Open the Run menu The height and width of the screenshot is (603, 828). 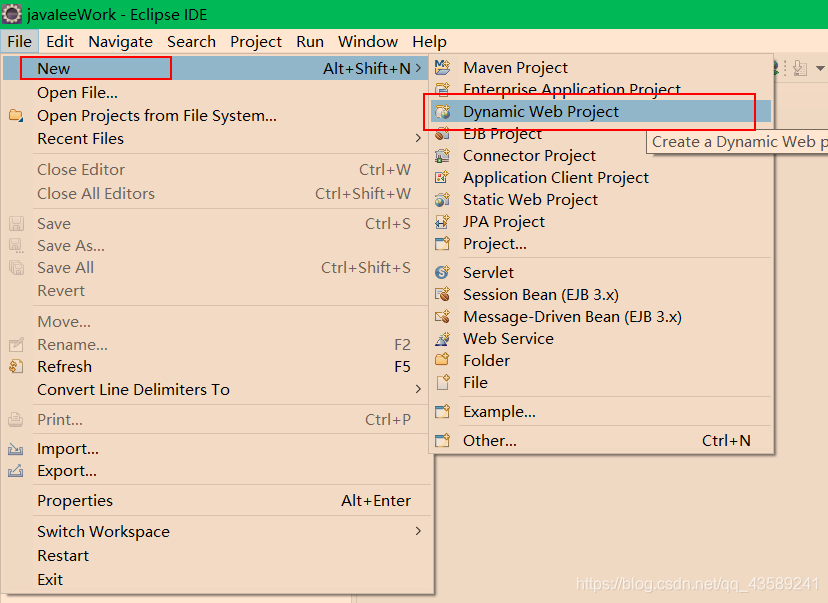[310, 42]
